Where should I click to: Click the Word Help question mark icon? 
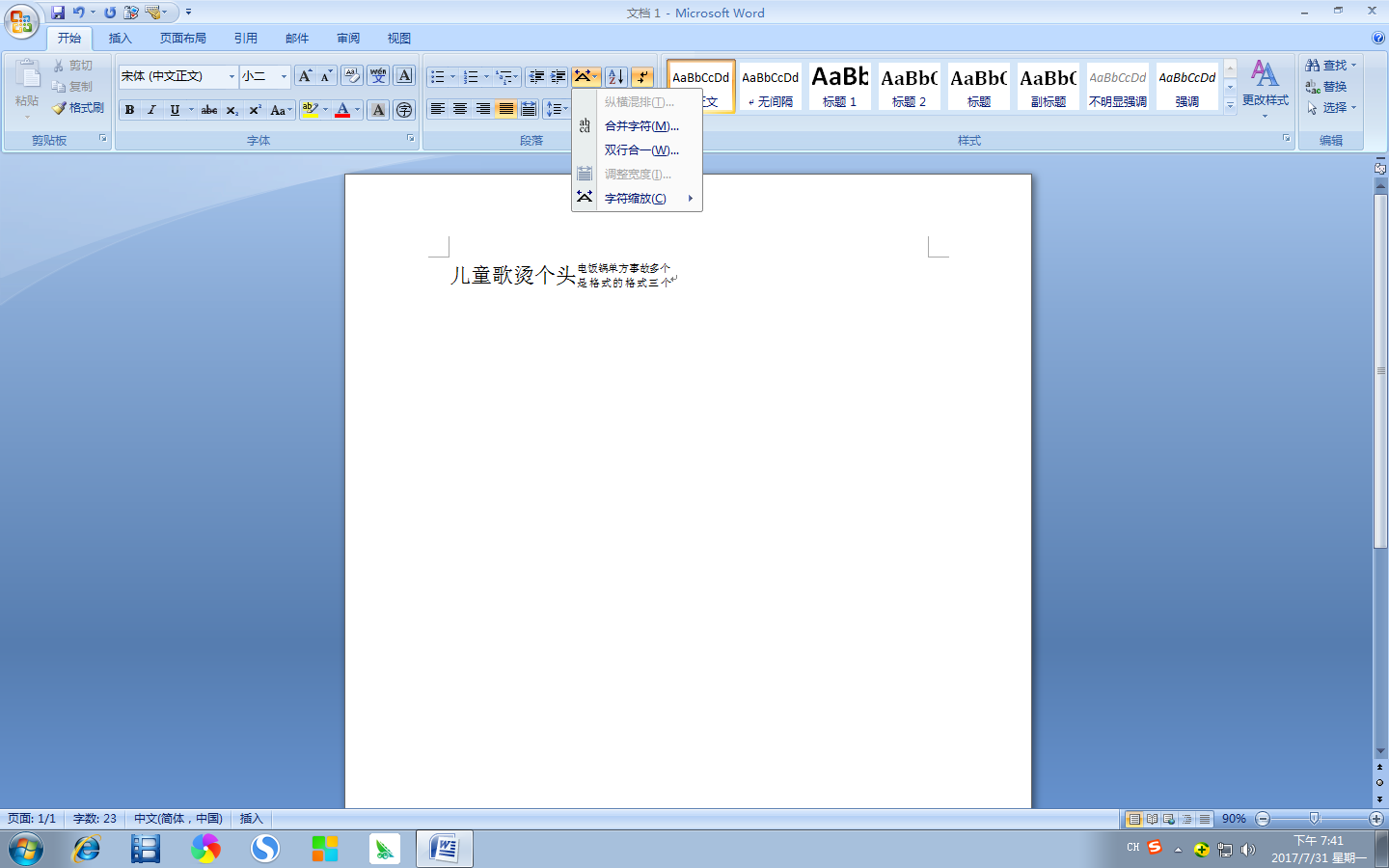click(1377, 39)
